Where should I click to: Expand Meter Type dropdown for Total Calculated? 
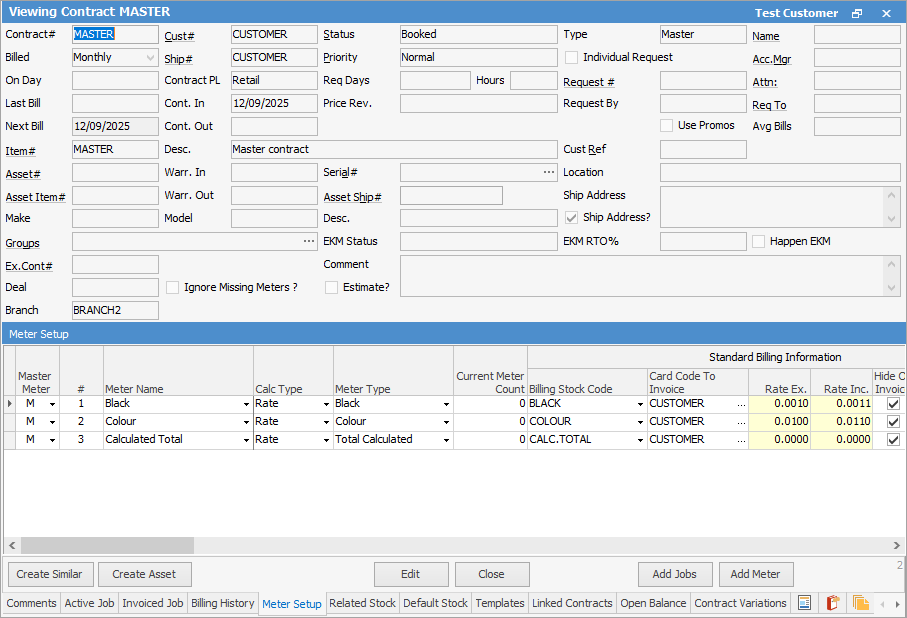click(x=447, y=440)
